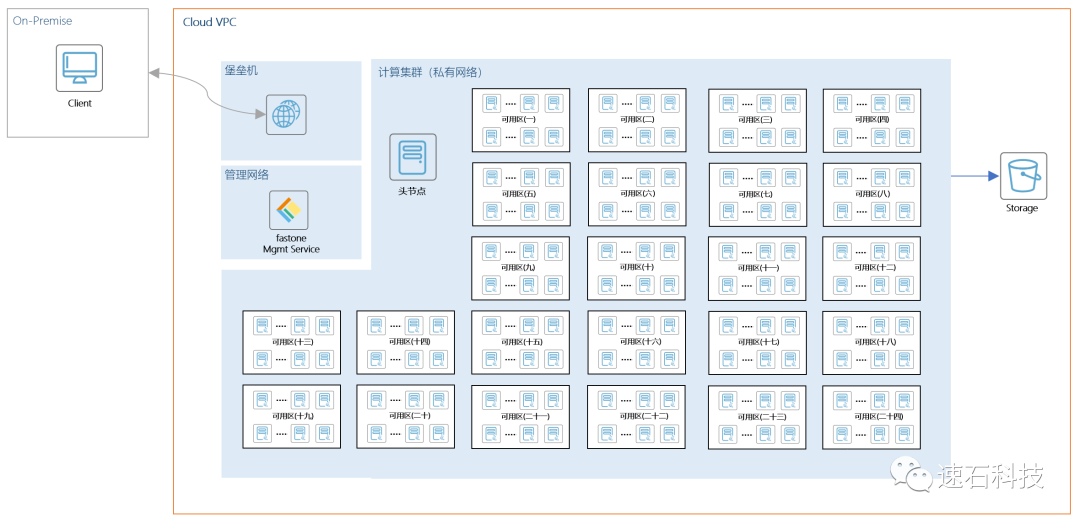The image size is (1080, 524).
Task: Select the 可用区(十四) label
Action: (410, 342)
